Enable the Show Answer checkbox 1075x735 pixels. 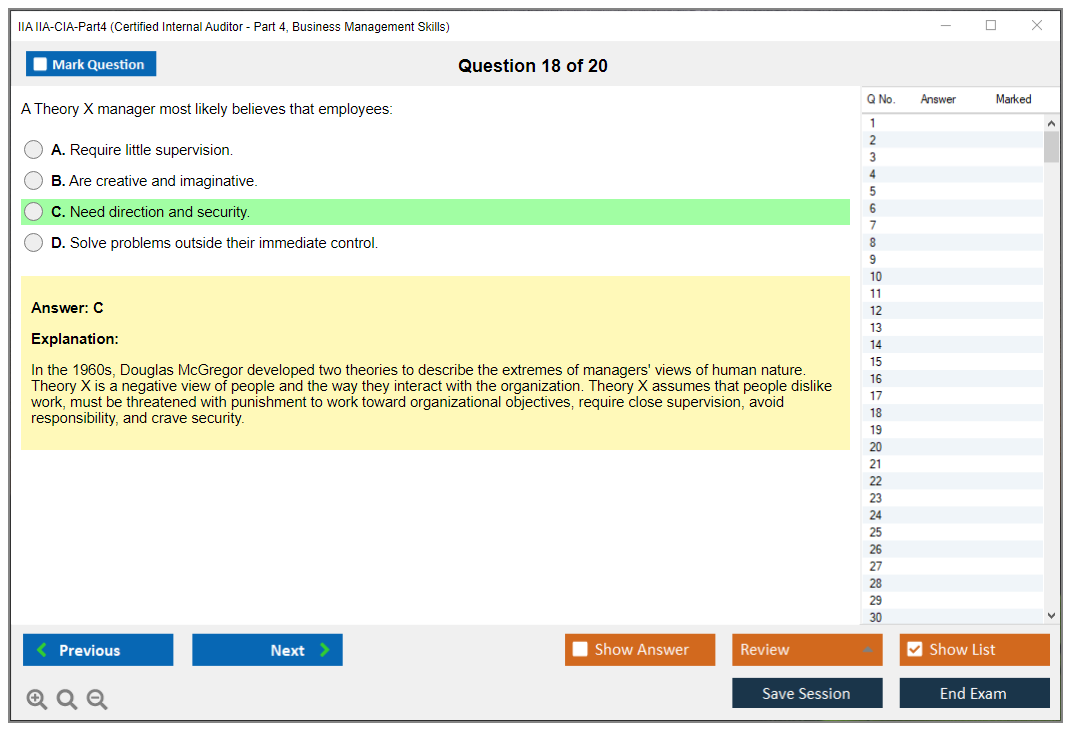point(580,650)
